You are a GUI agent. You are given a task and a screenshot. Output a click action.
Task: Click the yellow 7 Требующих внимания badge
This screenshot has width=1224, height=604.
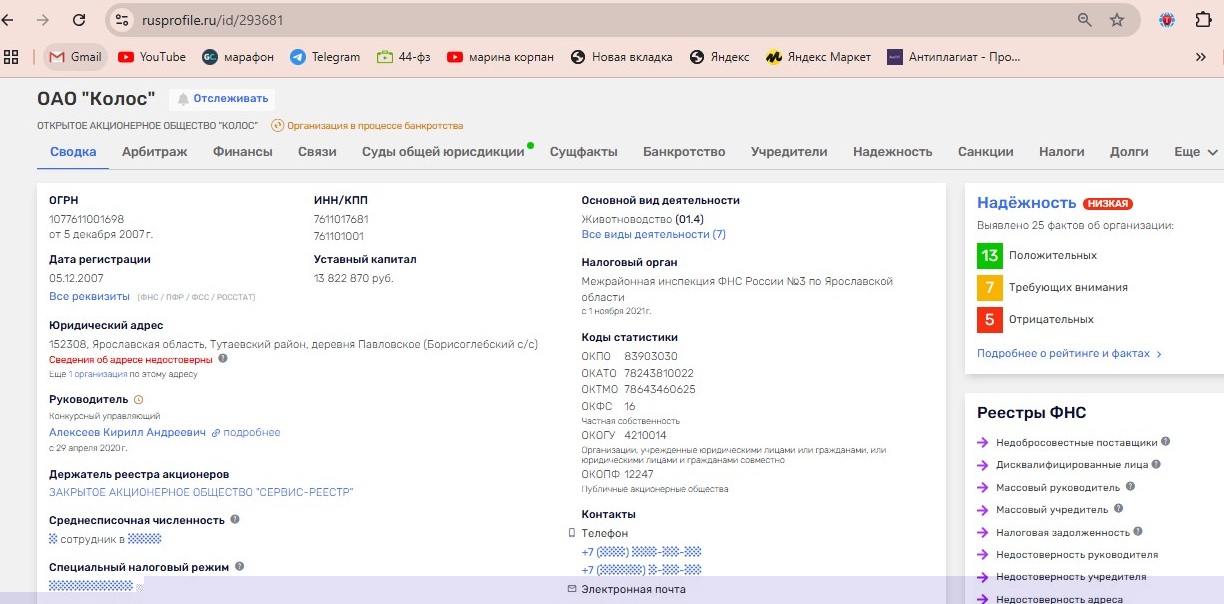[990, 288]
